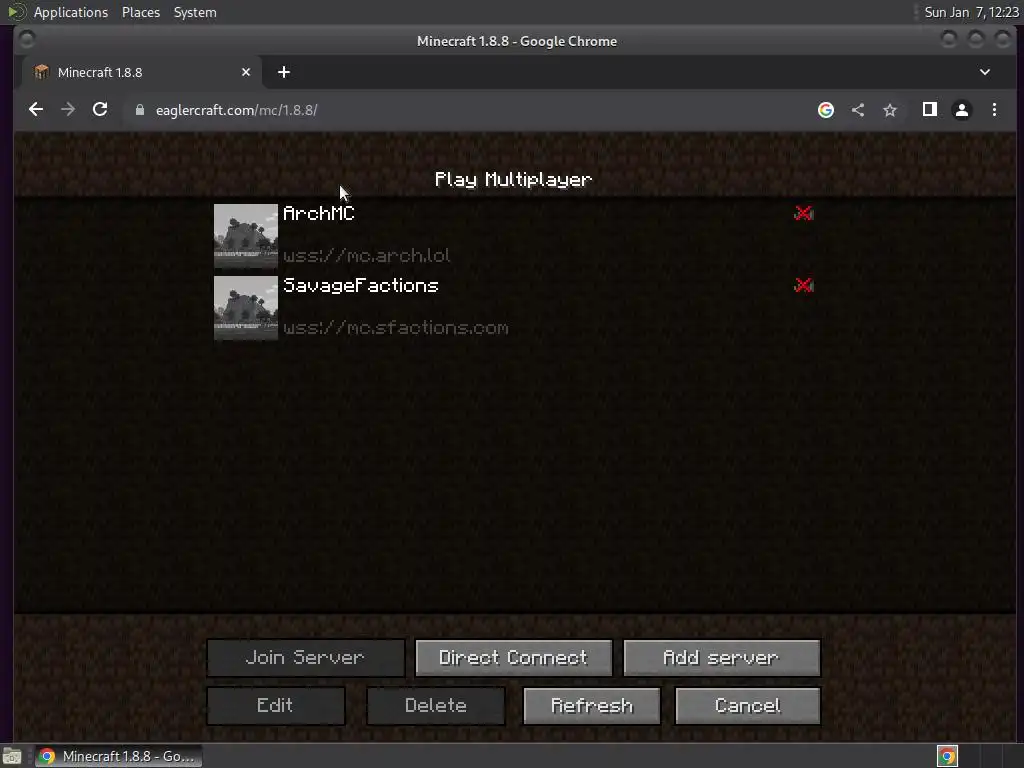Viewport: 1024px width, 768px height.
Task: Share this page via share icon
Action: click(x=858, y=110)
